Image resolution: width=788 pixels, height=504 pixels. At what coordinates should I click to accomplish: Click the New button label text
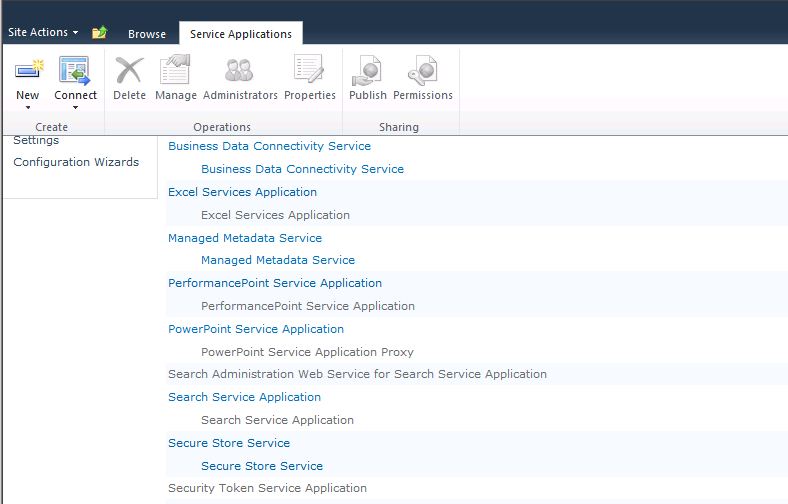(28, 95)
